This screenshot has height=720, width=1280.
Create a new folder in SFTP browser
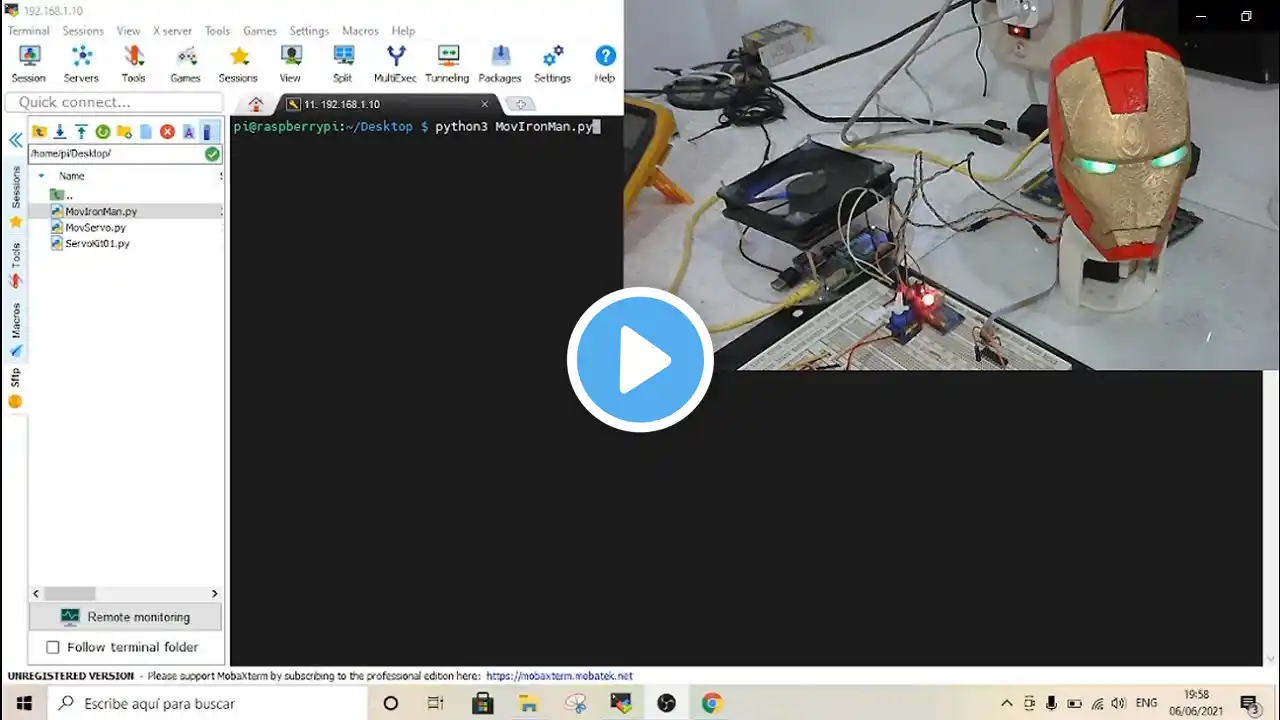[124, 132]
